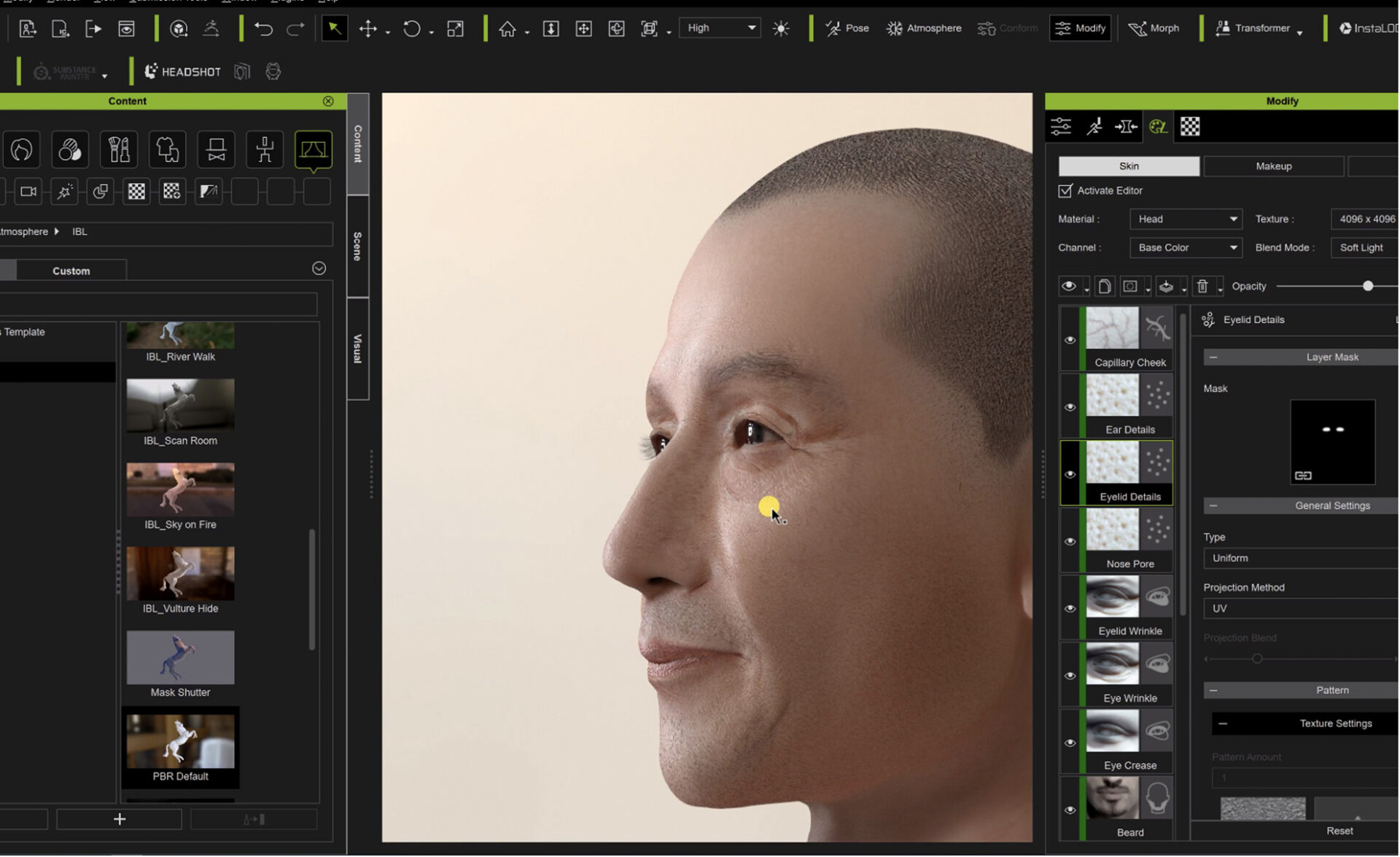Click the new layer page icon

tap(1104, 287)
